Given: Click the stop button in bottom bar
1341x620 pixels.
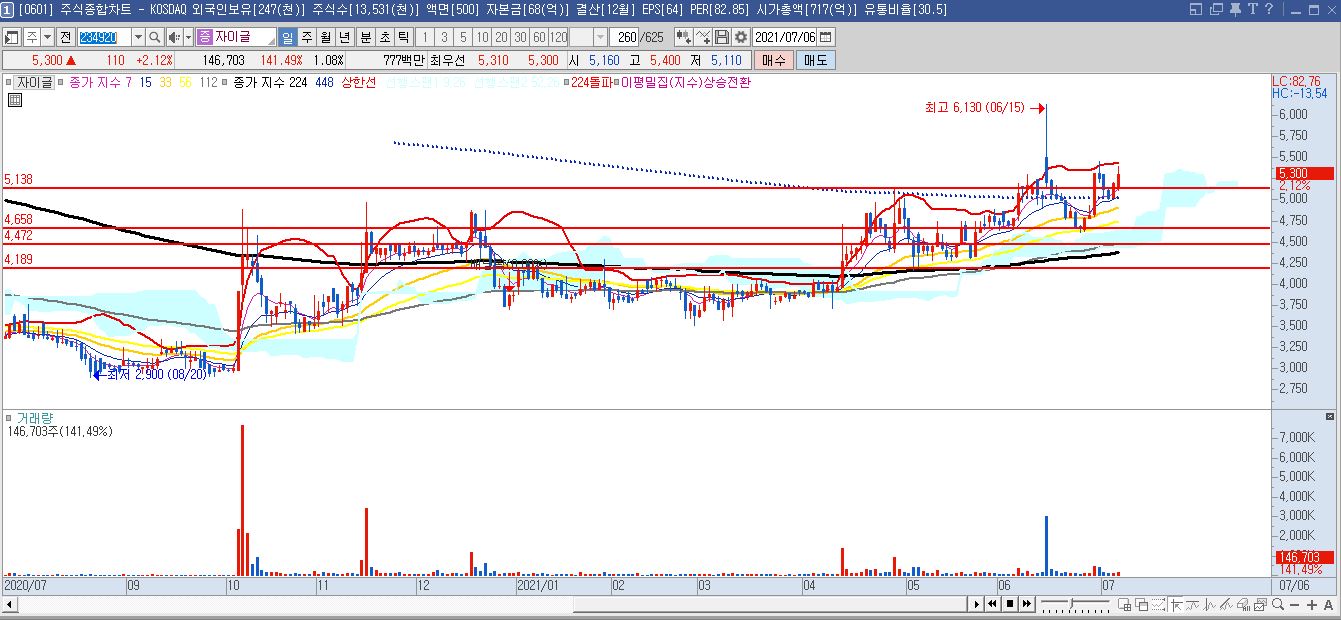Looking at the screenshot, I should point(1010,604).
